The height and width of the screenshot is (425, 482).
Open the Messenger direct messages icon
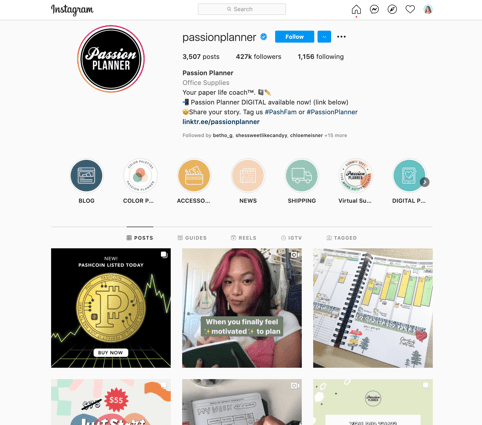coord(374,9)
